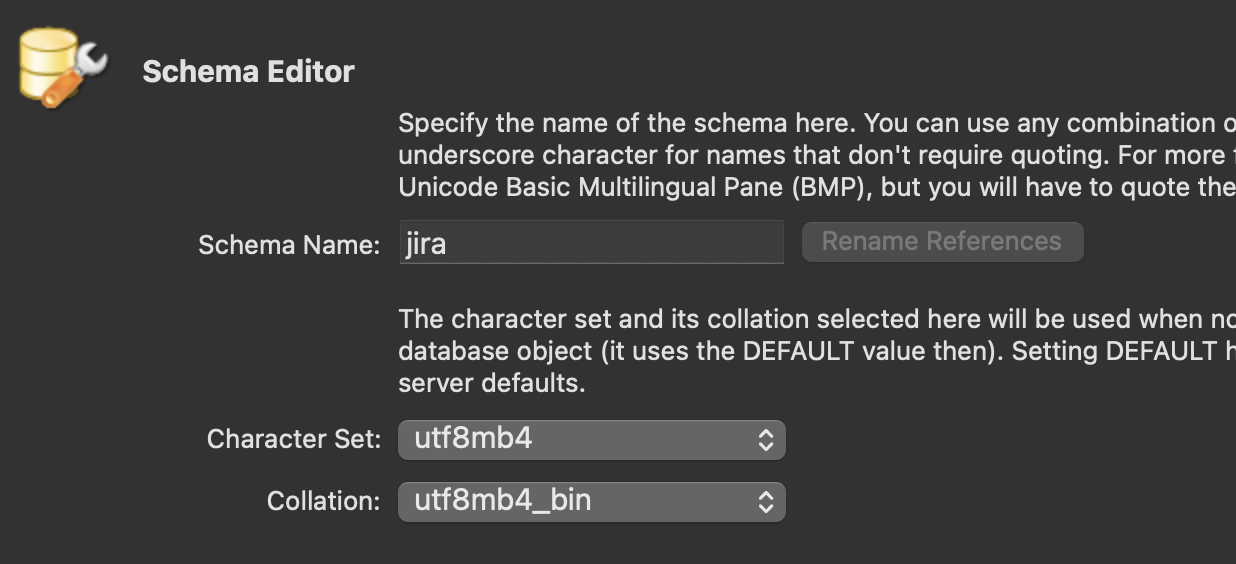Screen dimensions: 1236x564
Task: Click the Character Set up-down arrows
Action: coord(765,440)
